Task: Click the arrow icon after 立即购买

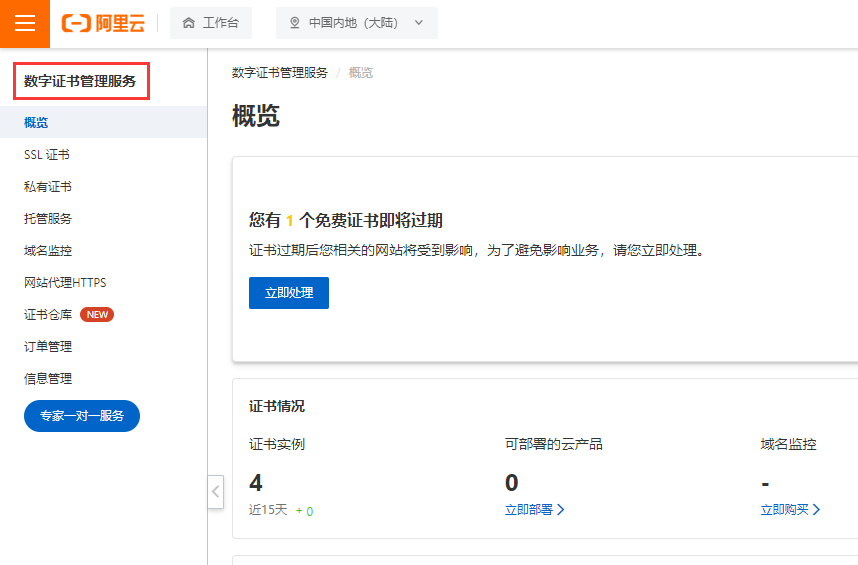Action: [816, 510]
